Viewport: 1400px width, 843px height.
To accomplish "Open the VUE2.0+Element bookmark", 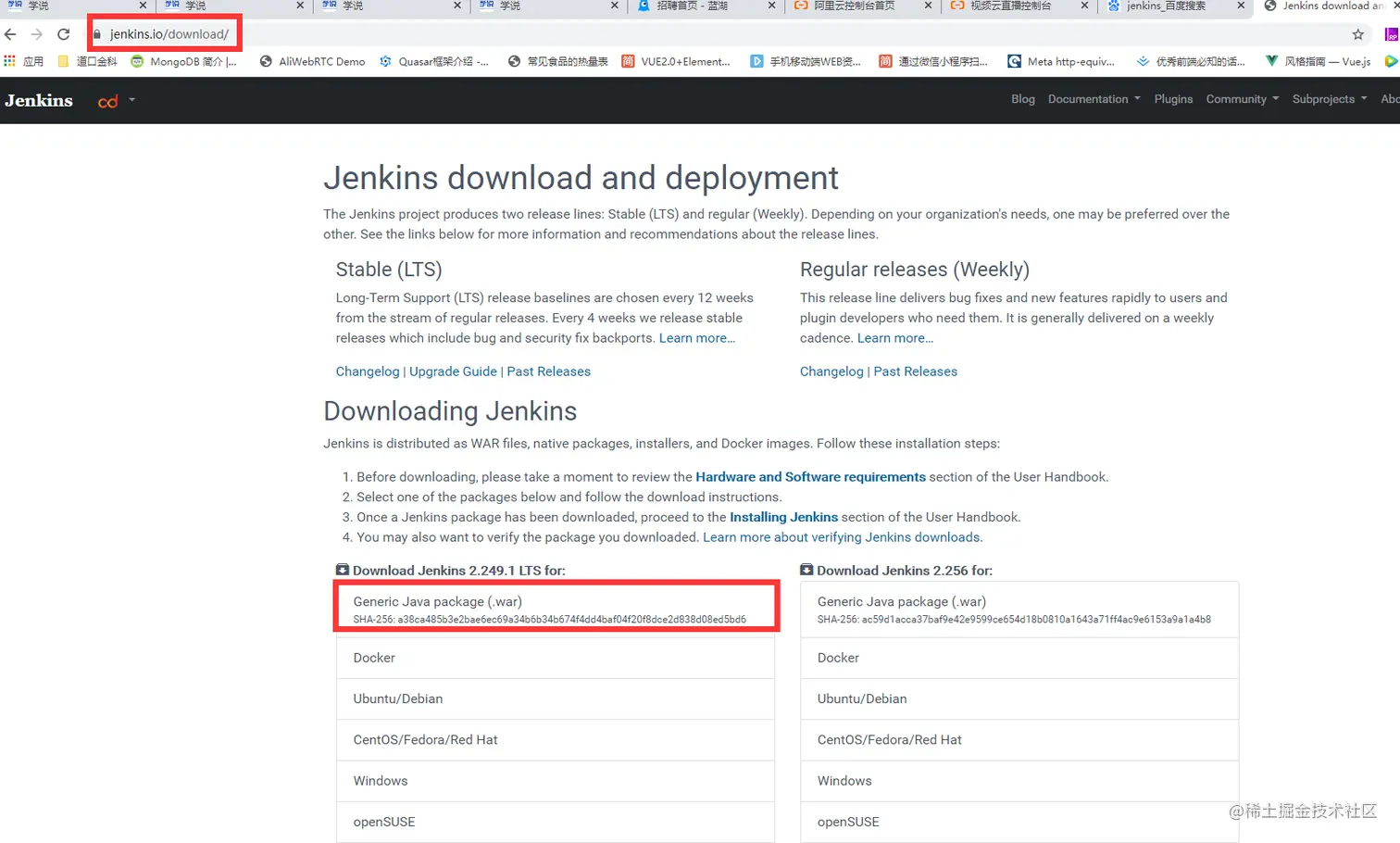I will click(676, 61).
